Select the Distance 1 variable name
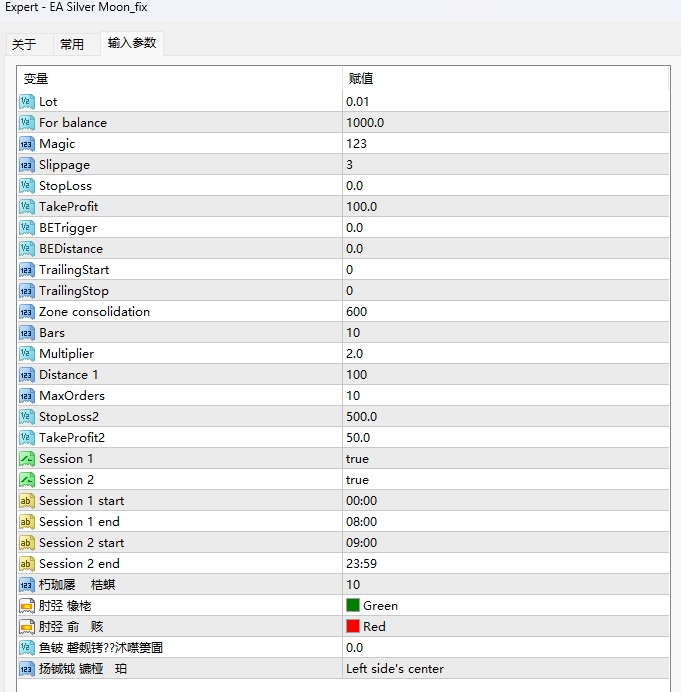681x692 pixels. point(68,375)
